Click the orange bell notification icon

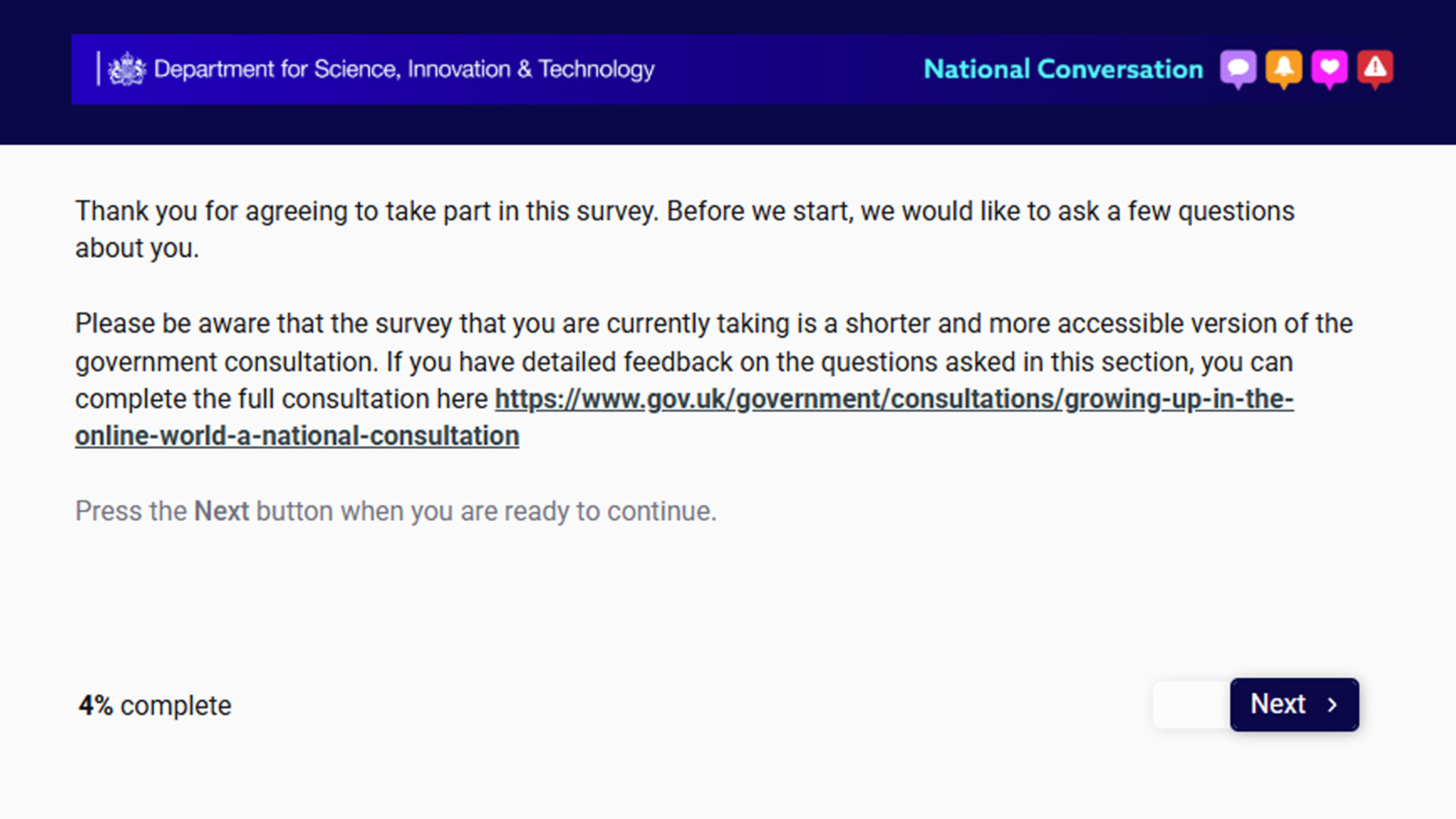(x=1283, y=69)
